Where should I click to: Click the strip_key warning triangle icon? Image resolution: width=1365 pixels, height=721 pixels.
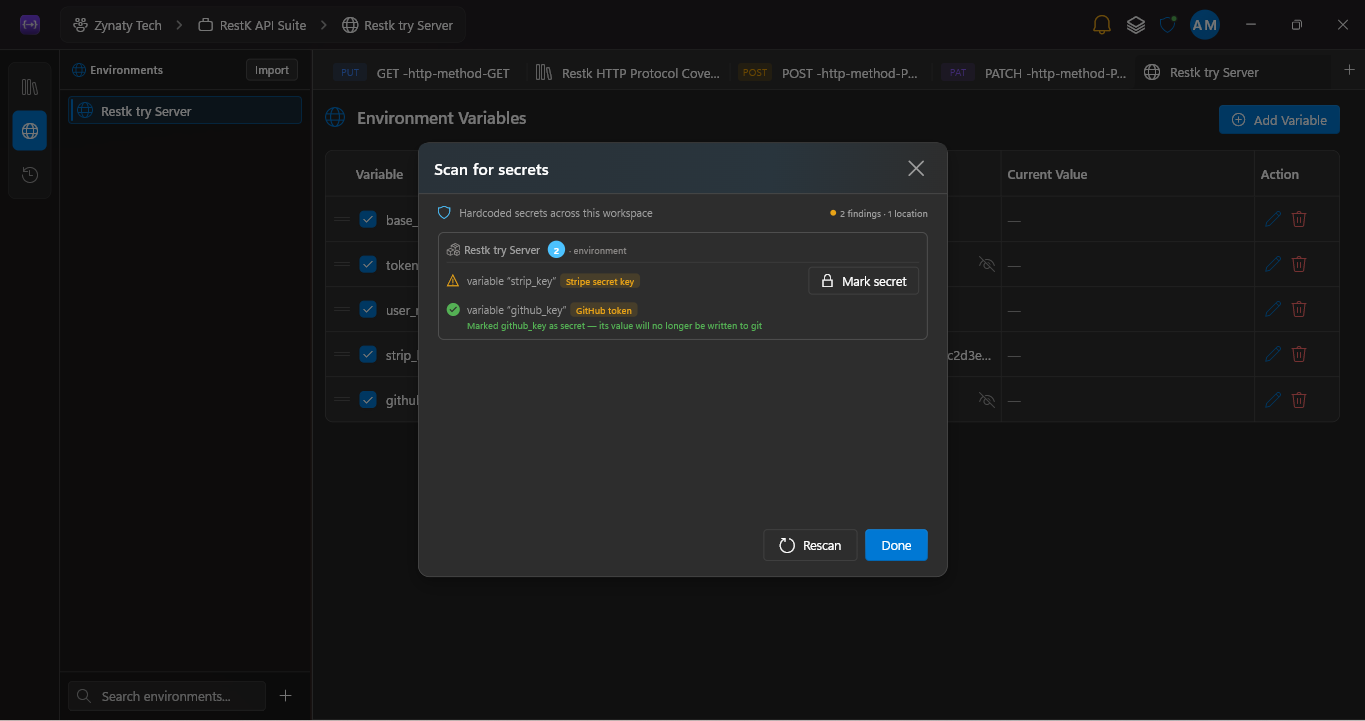click(453, 281)
